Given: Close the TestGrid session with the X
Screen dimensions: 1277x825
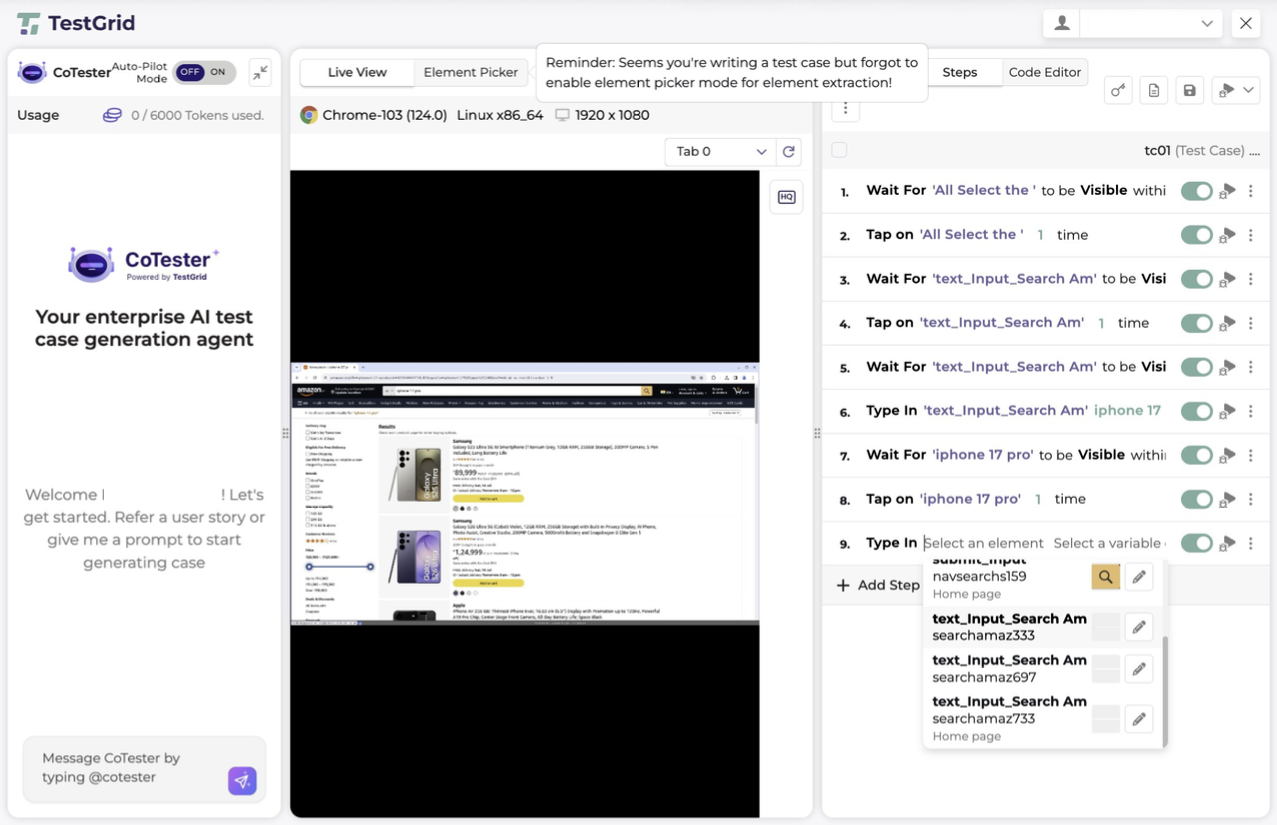Looking at the screenshot, I should coord(1246,23).
